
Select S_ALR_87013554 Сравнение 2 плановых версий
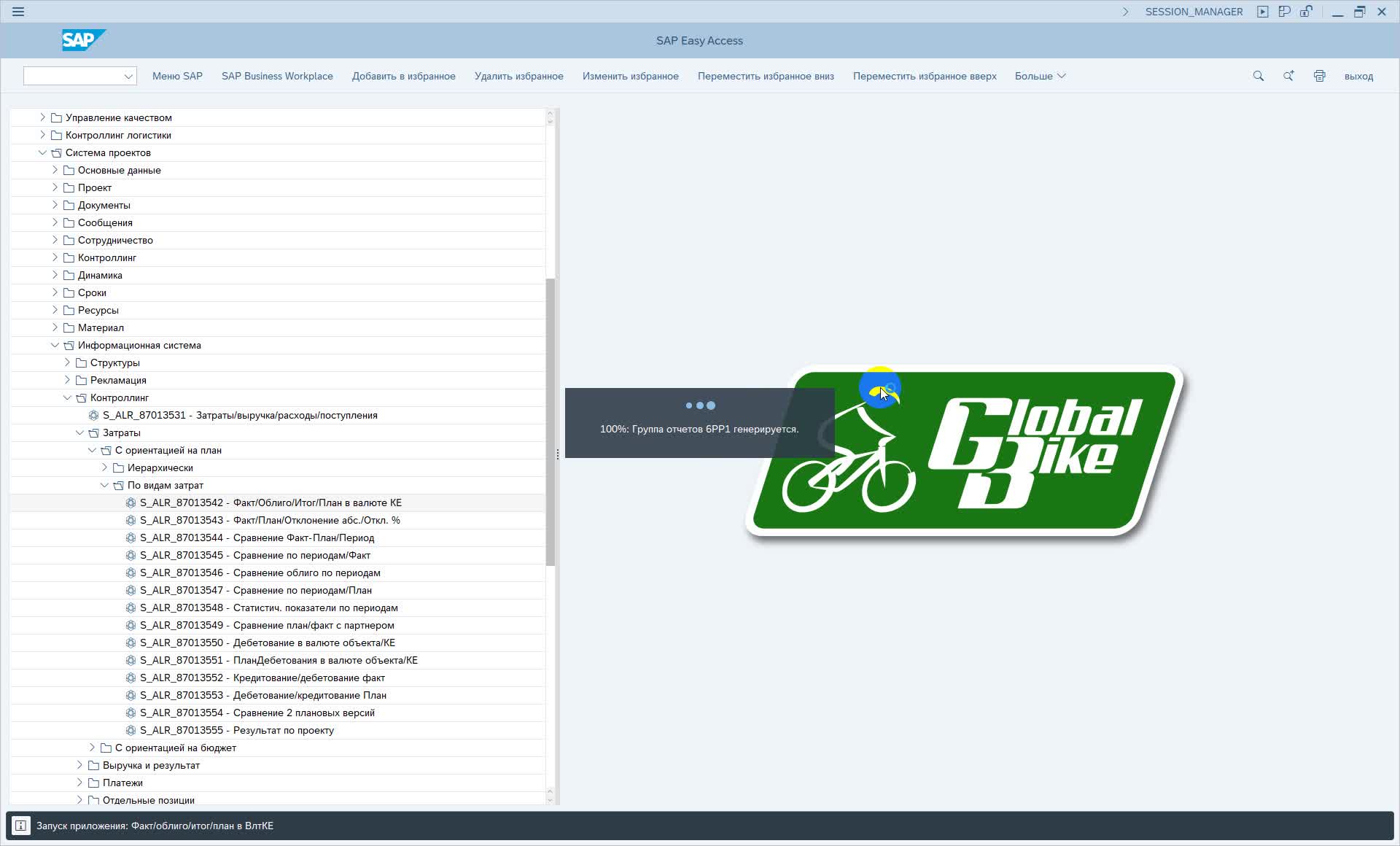point(257,713)
